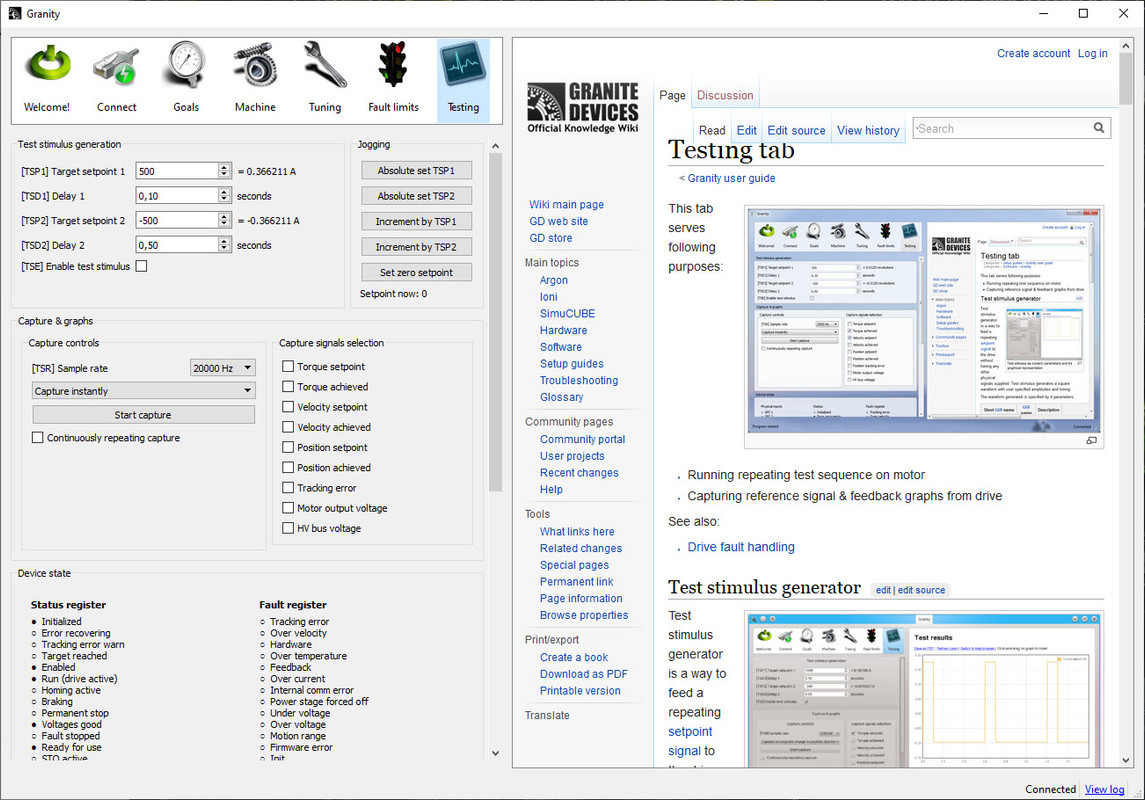
Task: Select the Read tab
Action: [711, 130]
